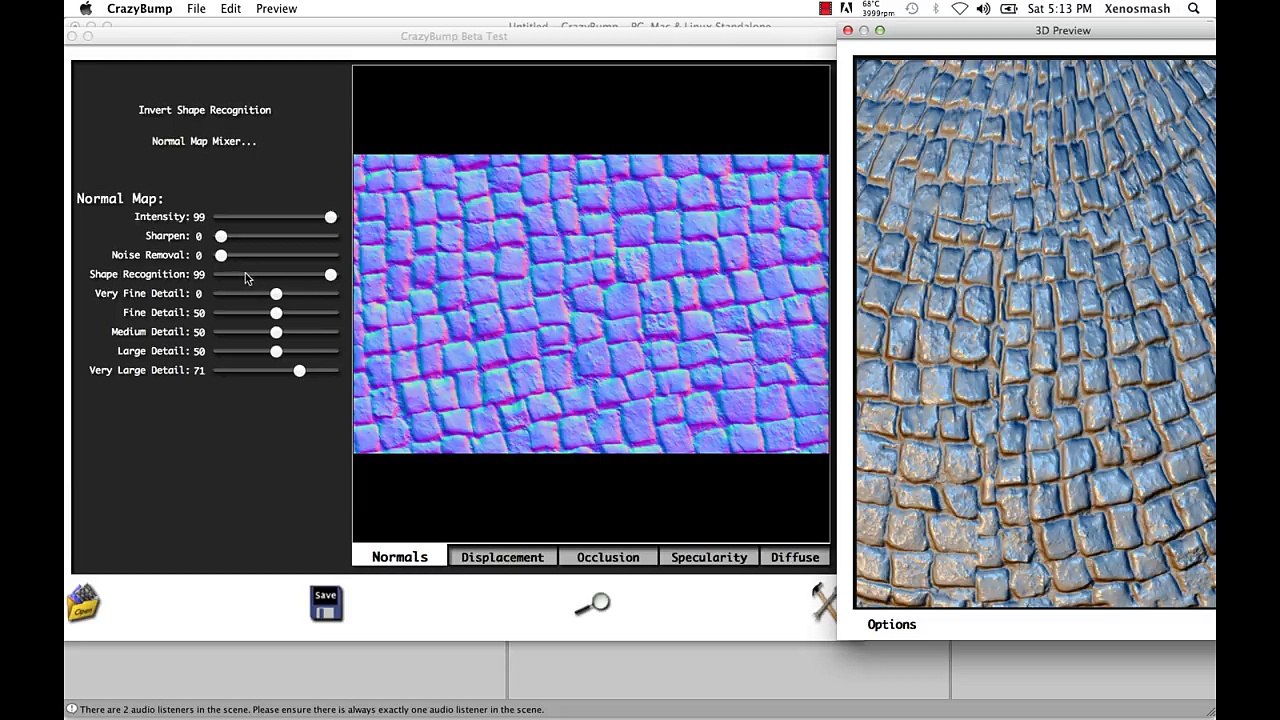This screenshot has height=720, width=1280.
Task: Click the warning icon in the status bar
Action: (x=72, y=709)
